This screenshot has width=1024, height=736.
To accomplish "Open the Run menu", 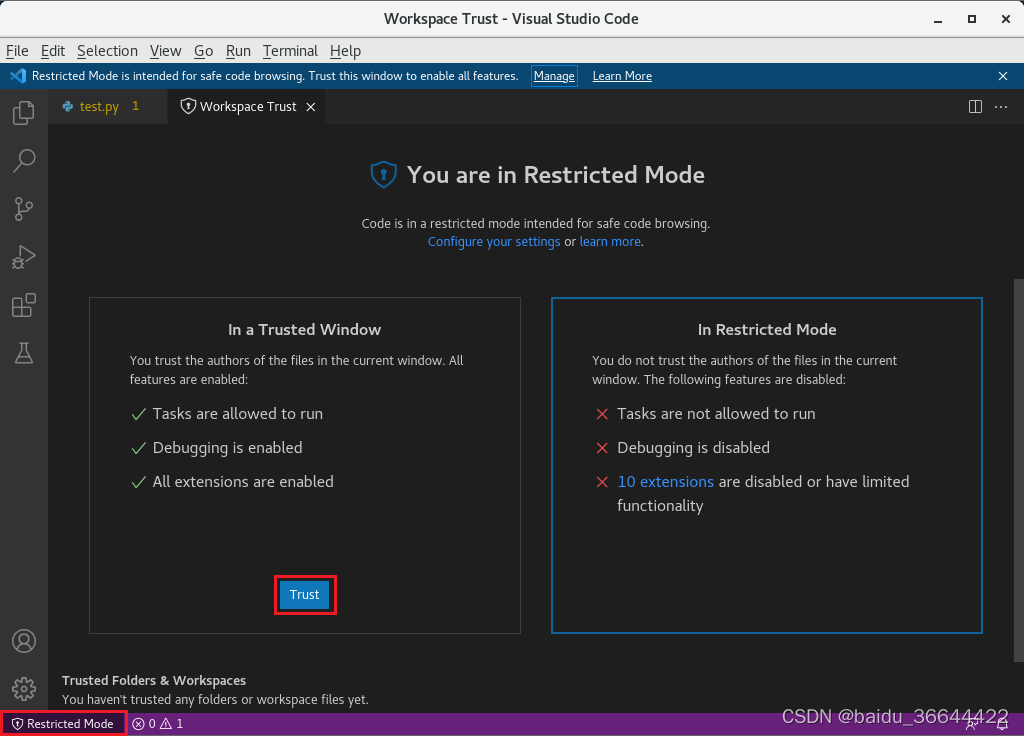I will (238, 51).
